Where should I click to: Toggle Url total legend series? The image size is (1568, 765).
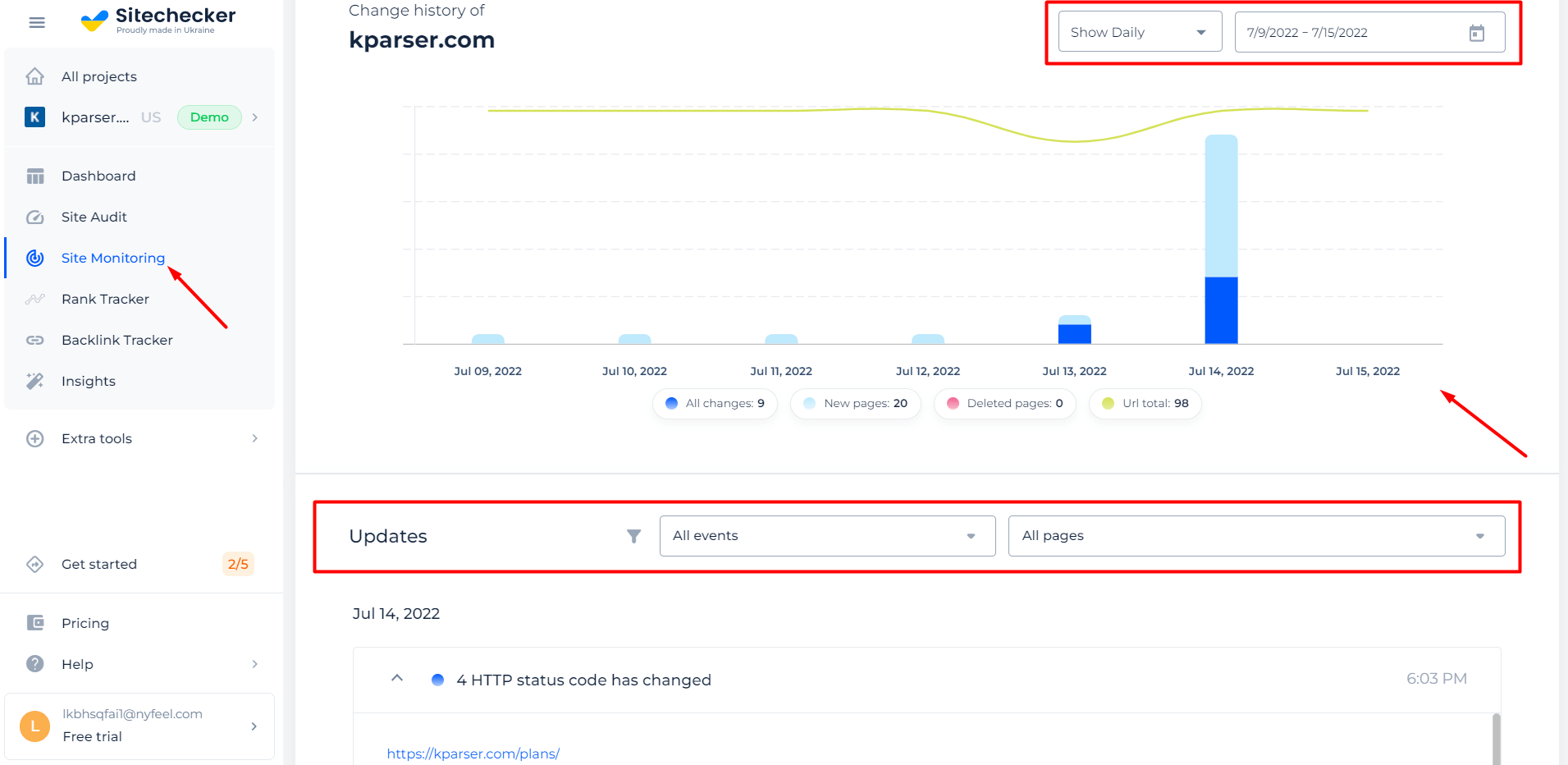click(1145, 403)
